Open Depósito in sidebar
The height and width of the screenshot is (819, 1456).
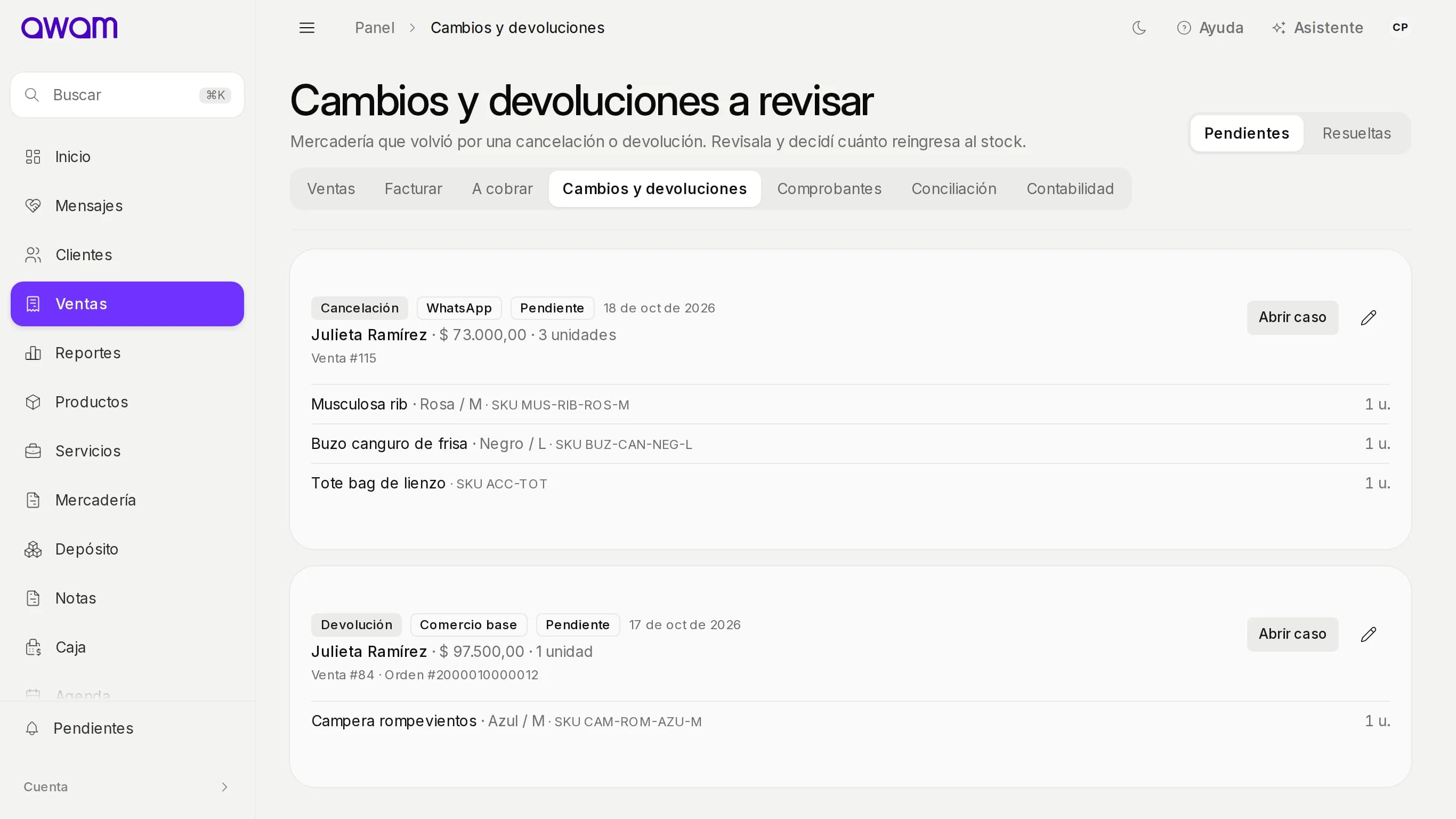click(127, 549)
